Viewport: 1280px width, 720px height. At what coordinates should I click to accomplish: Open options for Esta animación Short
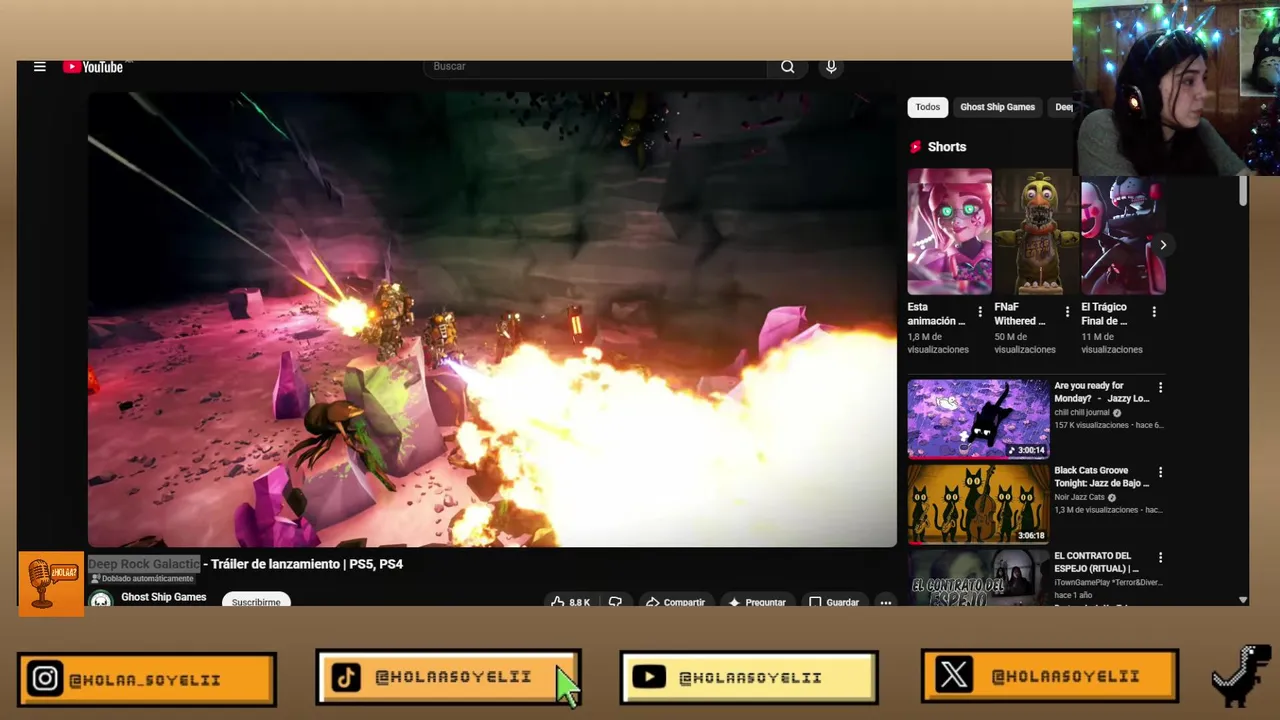(980, 312)
